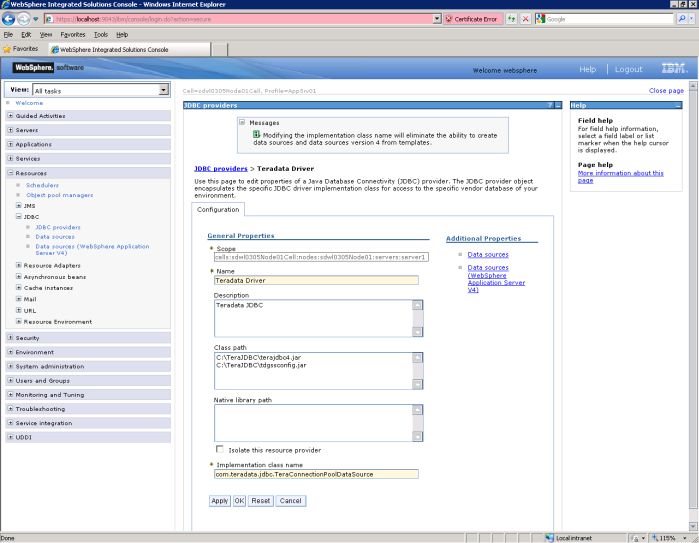Toggle Isolate this resource provider checkbox
This screenshot has width=699, height=543.
tap(219, 449)
